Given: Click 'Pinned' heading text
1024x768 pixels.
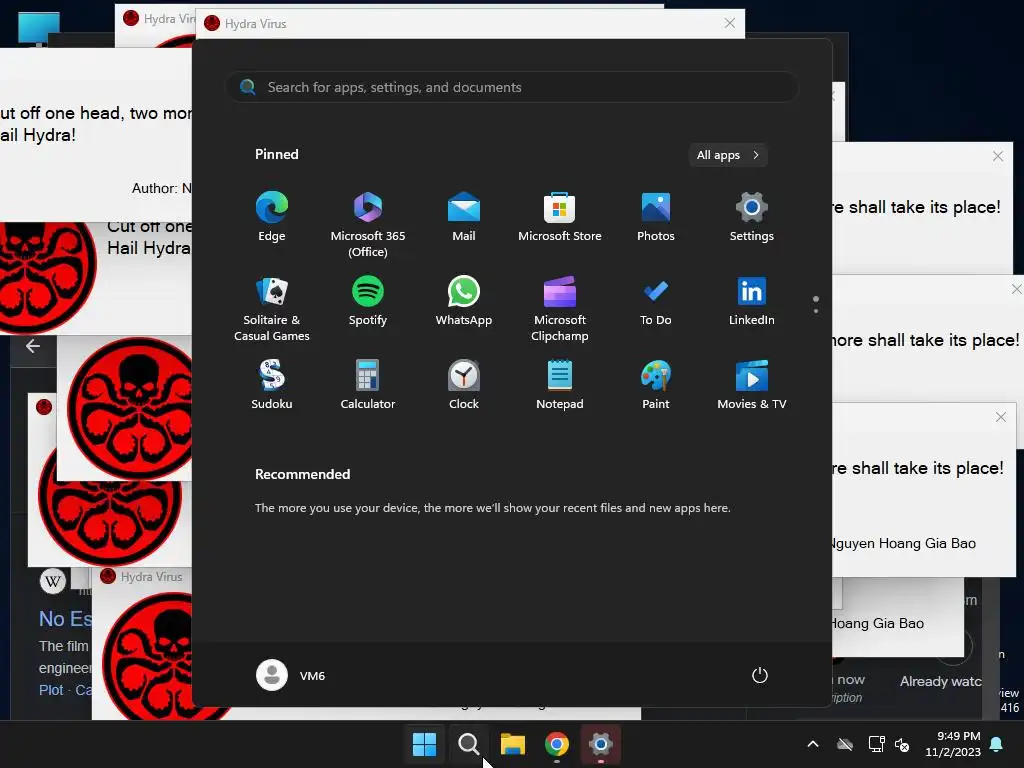Looking at the screenshot, I should pyautogui.click(x=276, y=154).
